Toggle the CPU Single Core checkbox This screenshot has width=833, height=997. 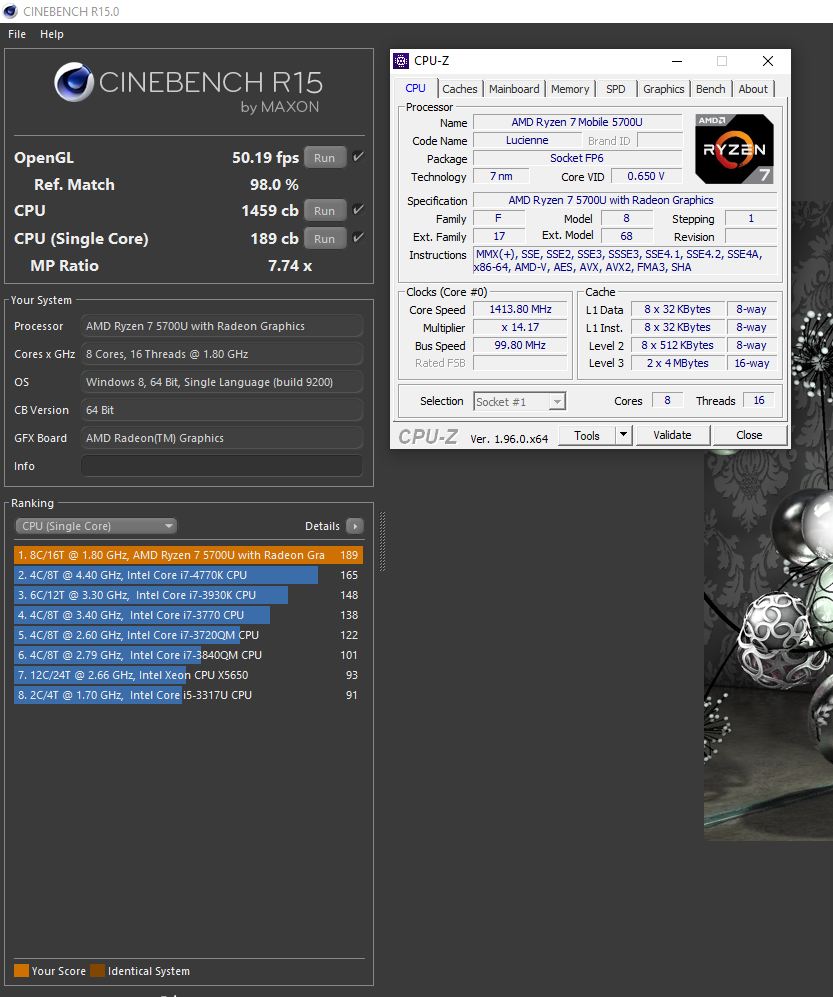tap(358, 238)
